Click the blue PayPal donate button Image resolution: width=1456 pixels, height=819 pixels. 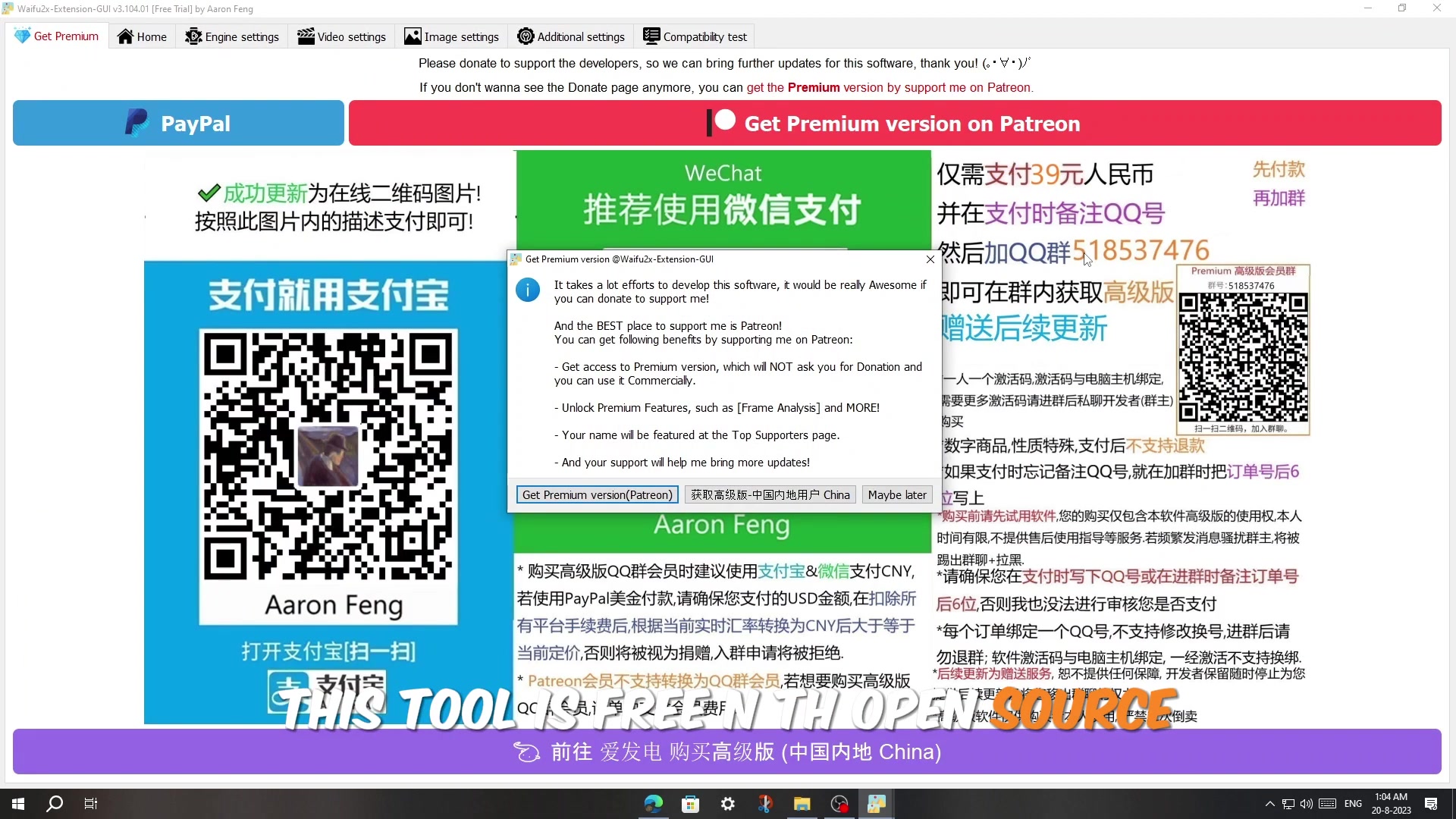pos(178,123)
